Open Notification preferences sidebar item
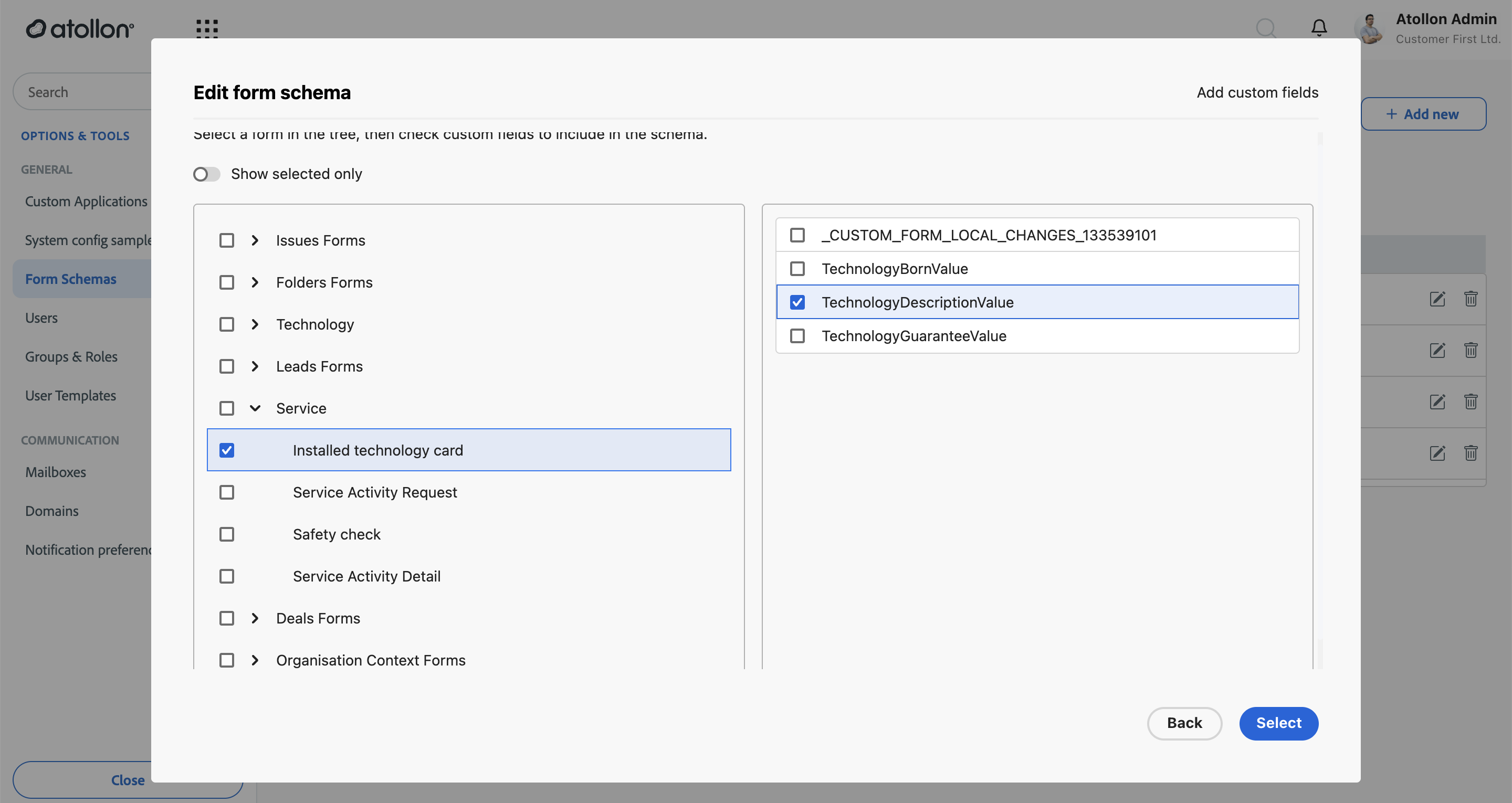 [x=88, y=550]
